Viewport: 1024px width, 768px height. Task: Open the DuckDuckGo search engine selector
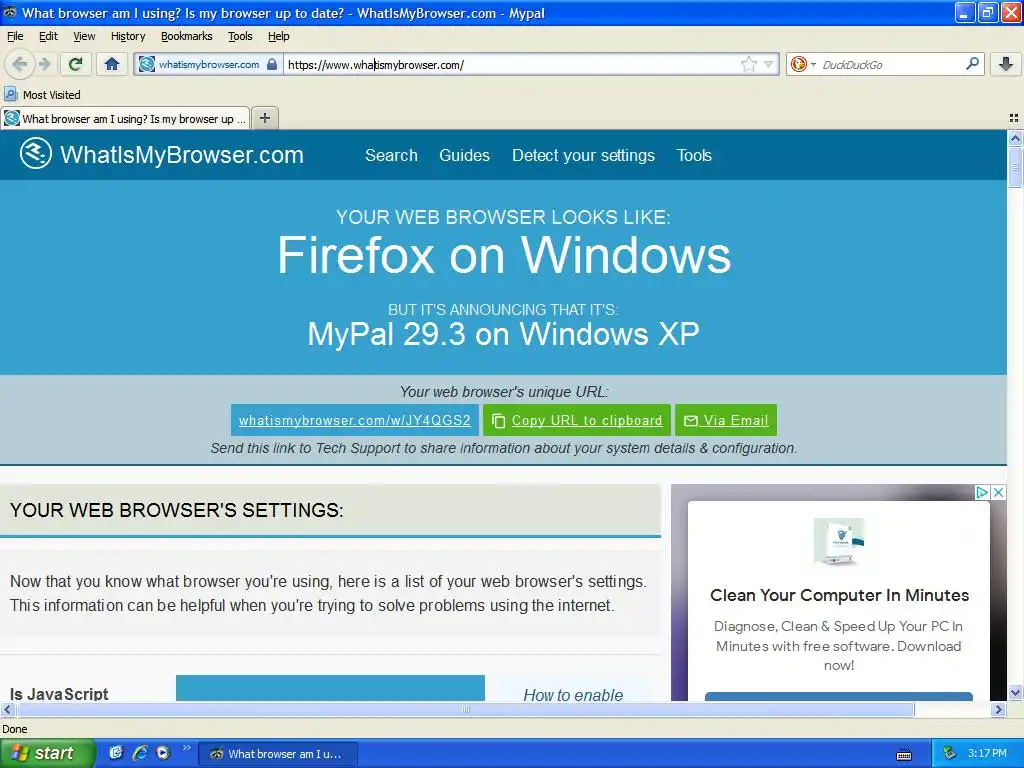click(x=803, y=64)
